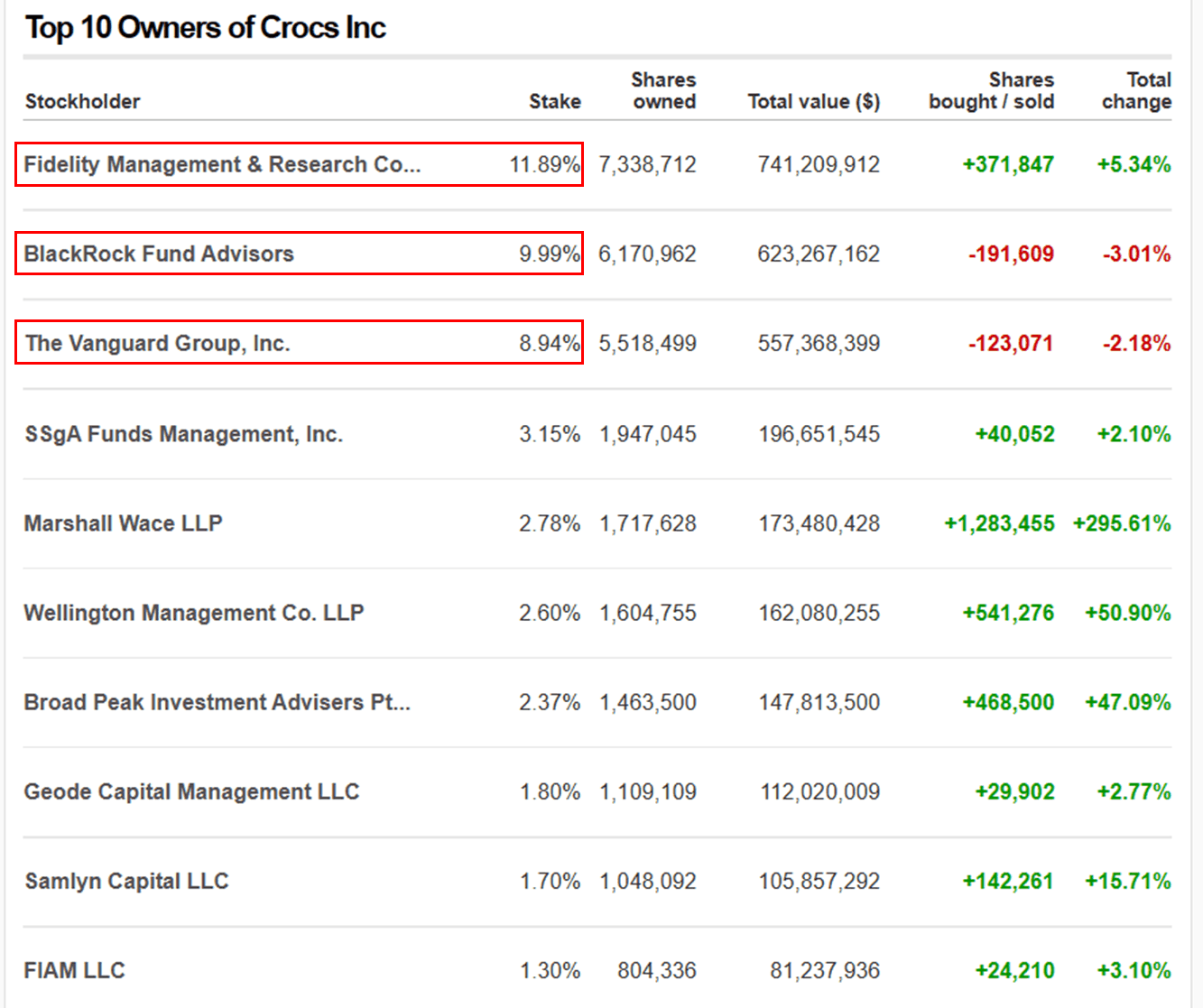Screen dimensions: 1203x1008
Task: Click the 3.15% stake value
Action: click(550, 434)
